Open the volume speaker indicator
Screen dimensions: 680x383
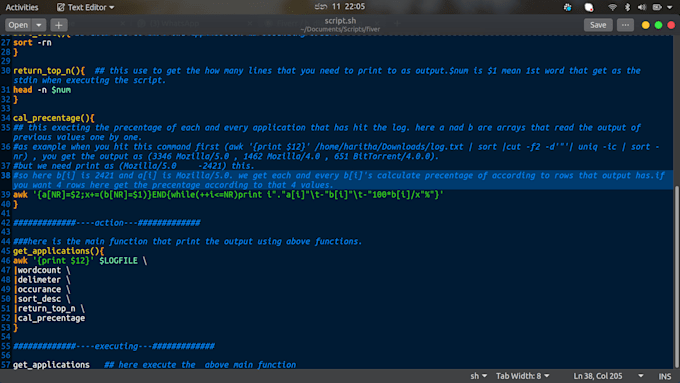[642, 7]
